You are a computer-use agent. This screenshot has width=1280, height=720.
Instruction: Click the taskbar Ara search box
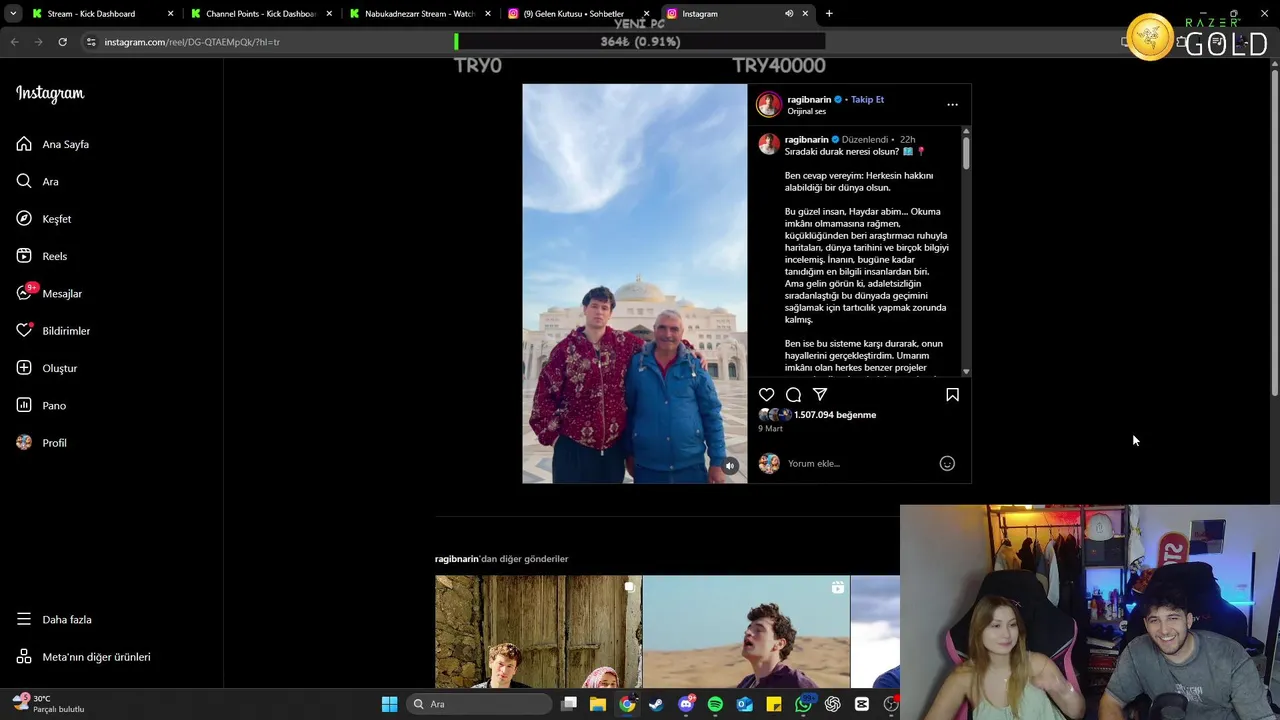click(x=480, y=704)
